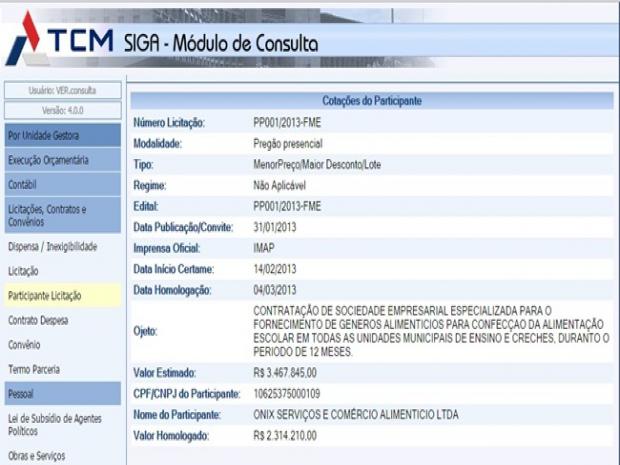
Task: Click the Número Licitação label
Action: pos(169,123)
